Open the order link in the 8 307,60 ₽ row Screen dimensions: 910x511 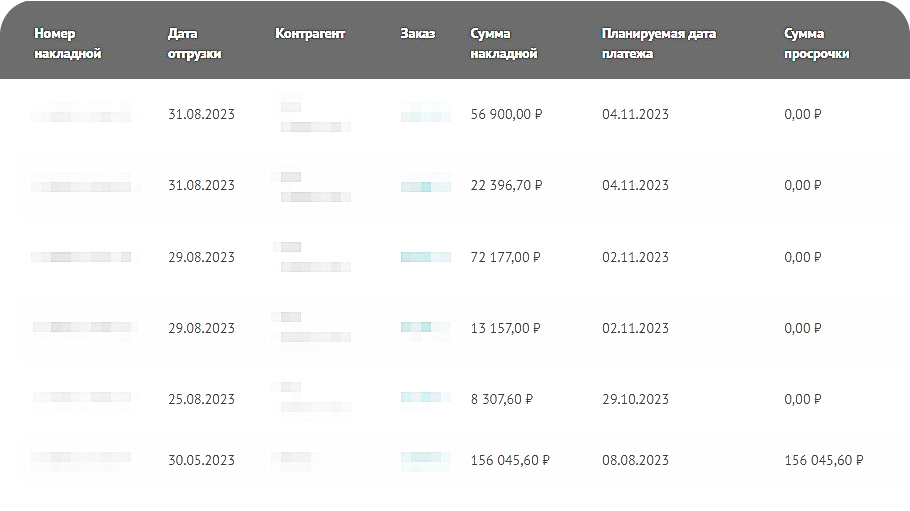(425, 399)
